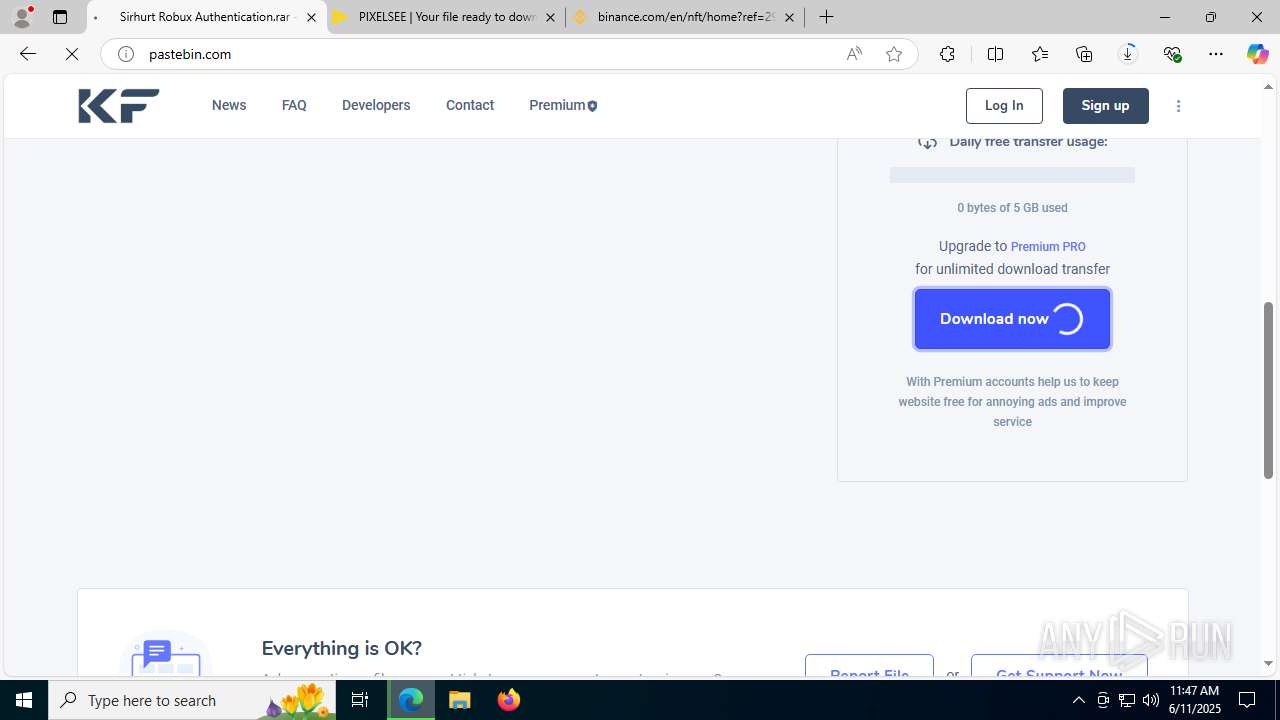Screen dimensions: 1280x720
Task: Click the 'Everything is OK?' heading
Action: click(342, 648)
